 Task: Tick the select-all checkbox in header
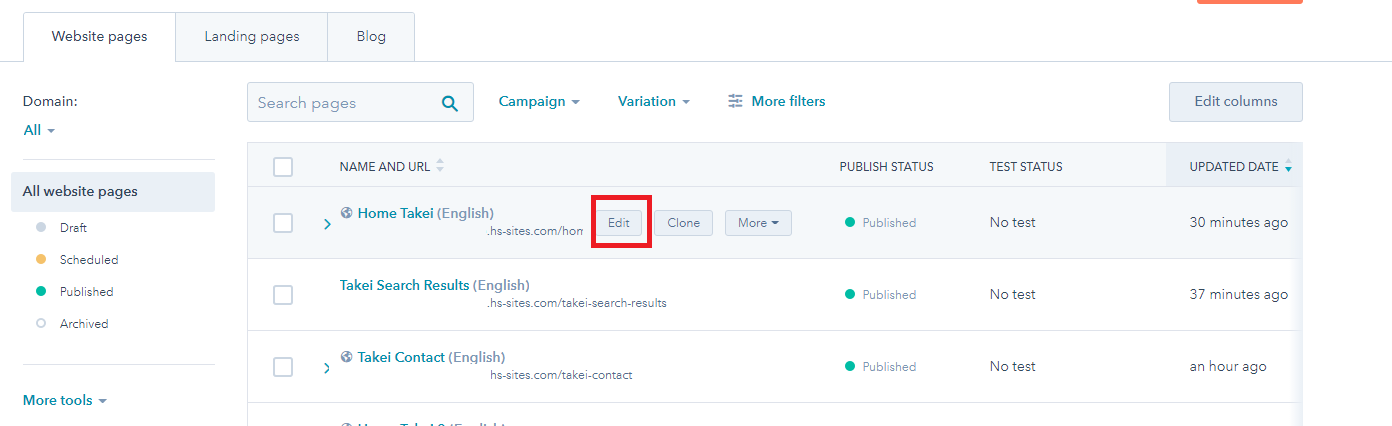[283, 167]
